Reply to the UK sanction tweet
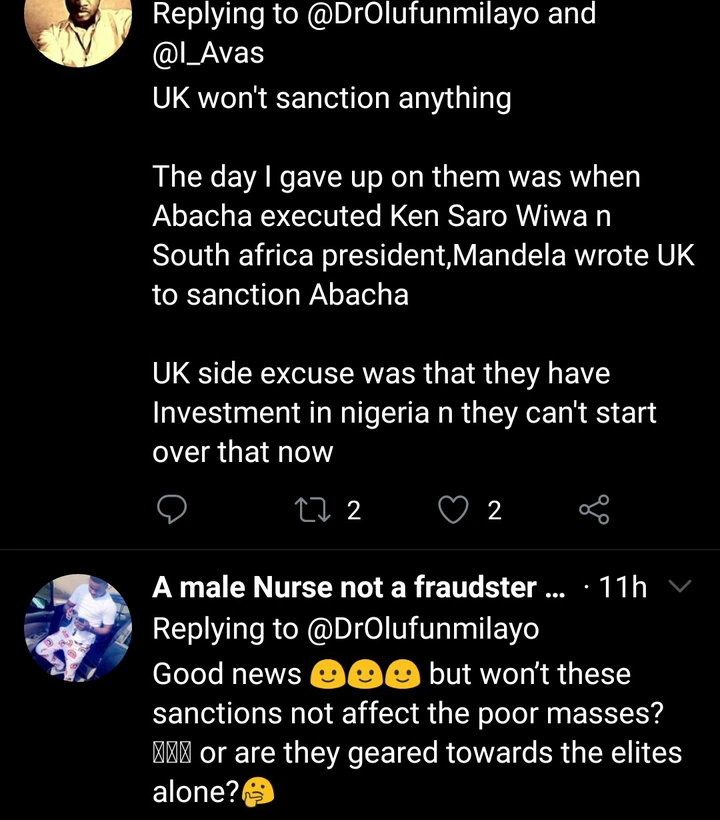Viewport: 720px width, 820px height. click(173, 511)
